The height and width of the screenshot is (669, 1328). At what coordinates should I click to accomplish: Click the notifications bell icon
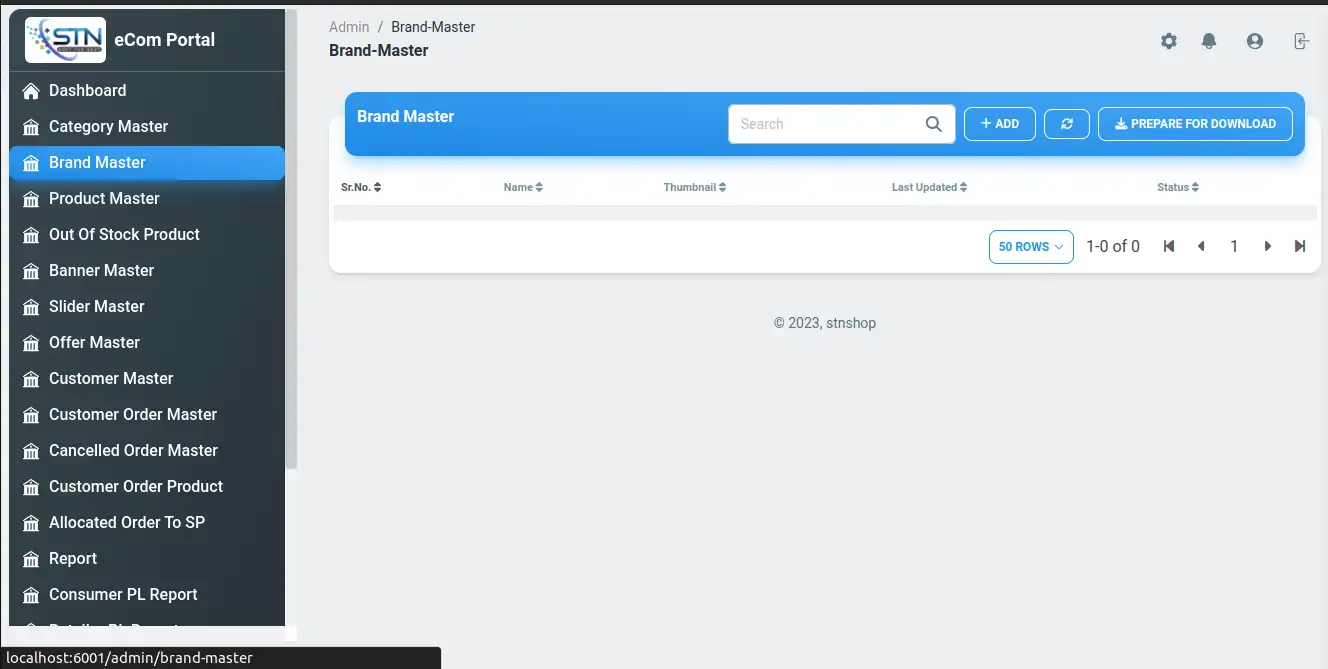pyautogui.click(x=1209, y=41)
